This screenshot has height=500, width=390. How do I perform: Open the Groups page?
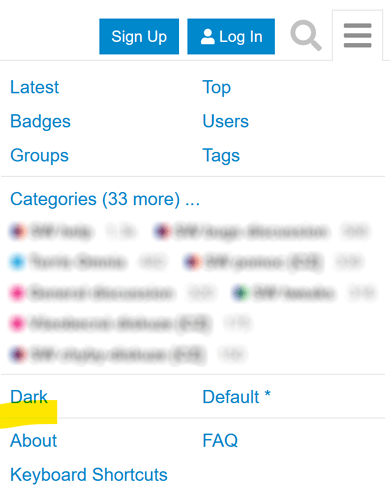(39, 155)
